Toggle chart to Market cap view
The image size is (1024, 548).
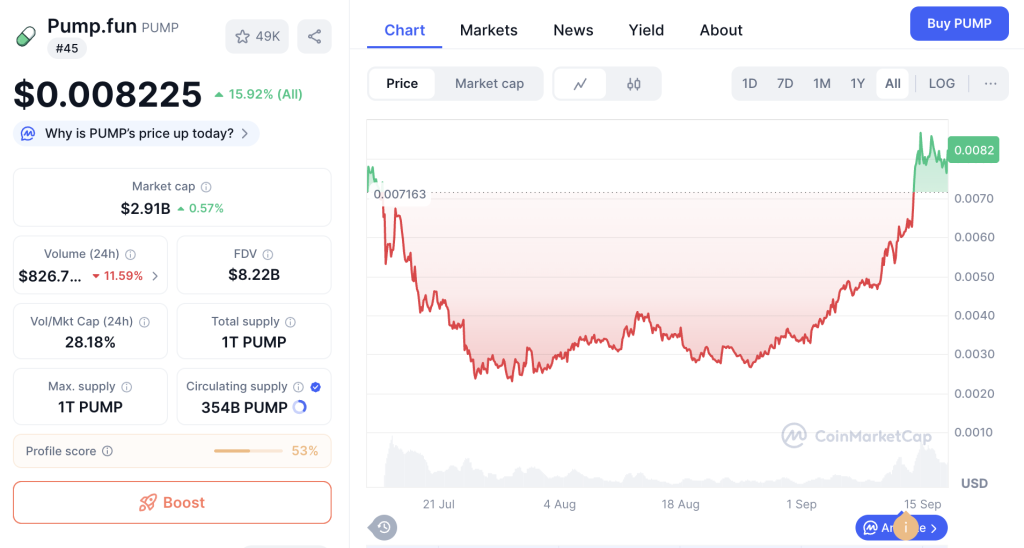click(x=489, y=84)
